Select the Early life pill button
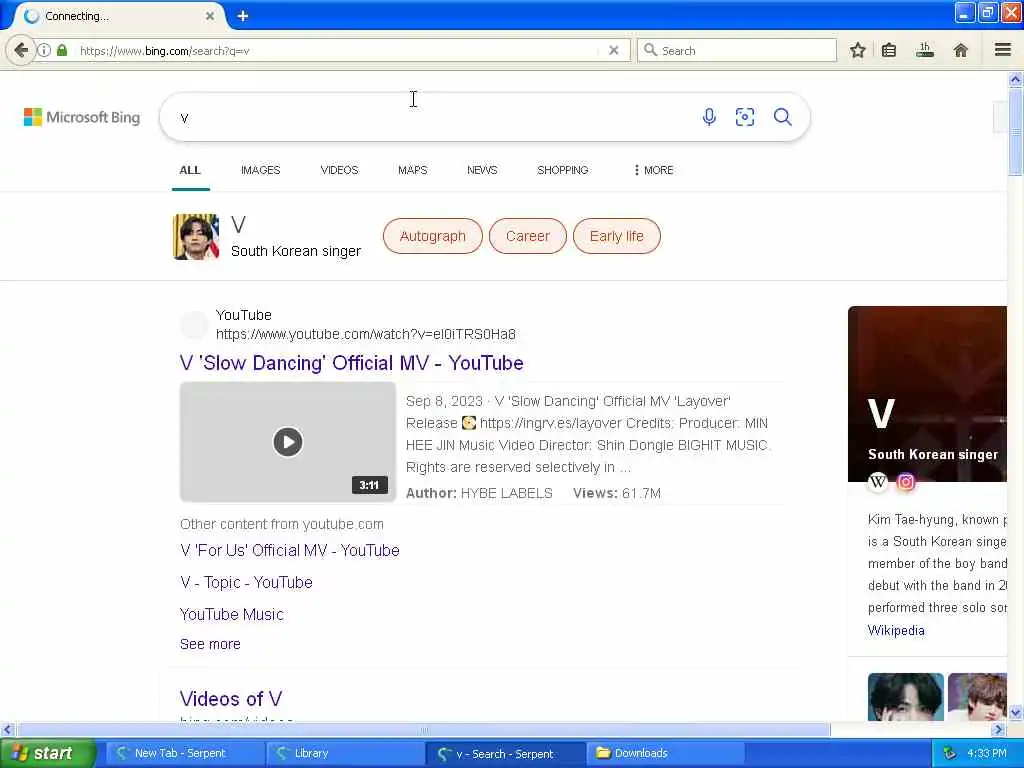The image size is (1024, 768). [616, 236]
